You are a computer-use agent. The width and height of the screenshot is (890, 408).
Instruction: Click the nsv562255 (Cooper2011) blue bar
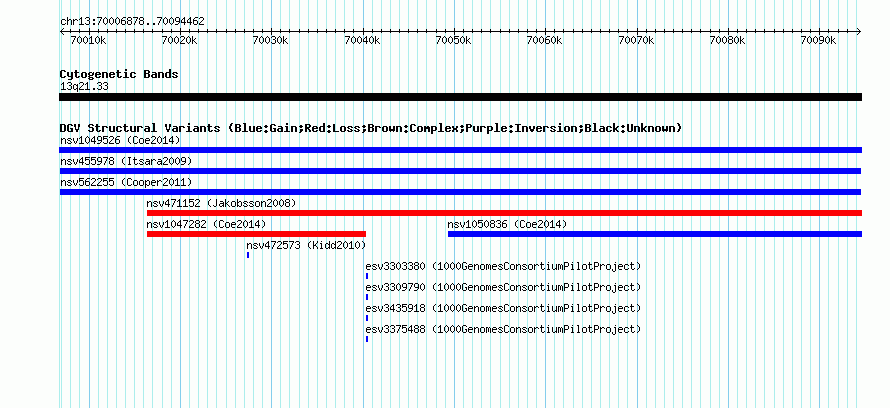click(x=460, y=192)
